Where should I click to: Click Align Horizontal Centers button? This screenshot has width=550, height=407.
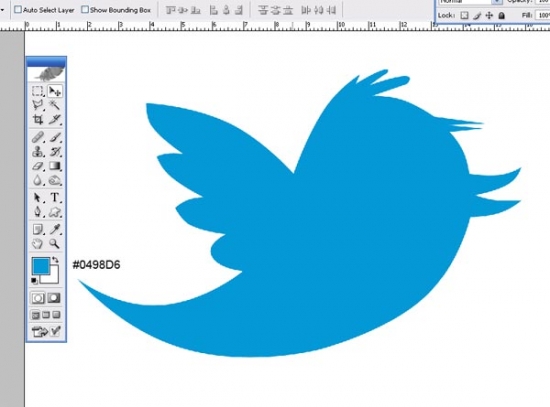(226, 11)
